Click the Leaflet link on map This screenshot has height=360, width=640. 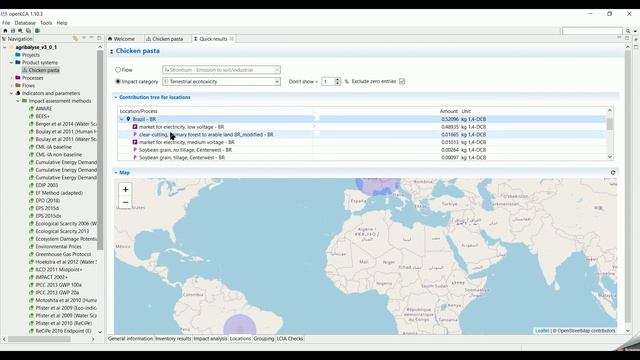click(x=542, y=331)
